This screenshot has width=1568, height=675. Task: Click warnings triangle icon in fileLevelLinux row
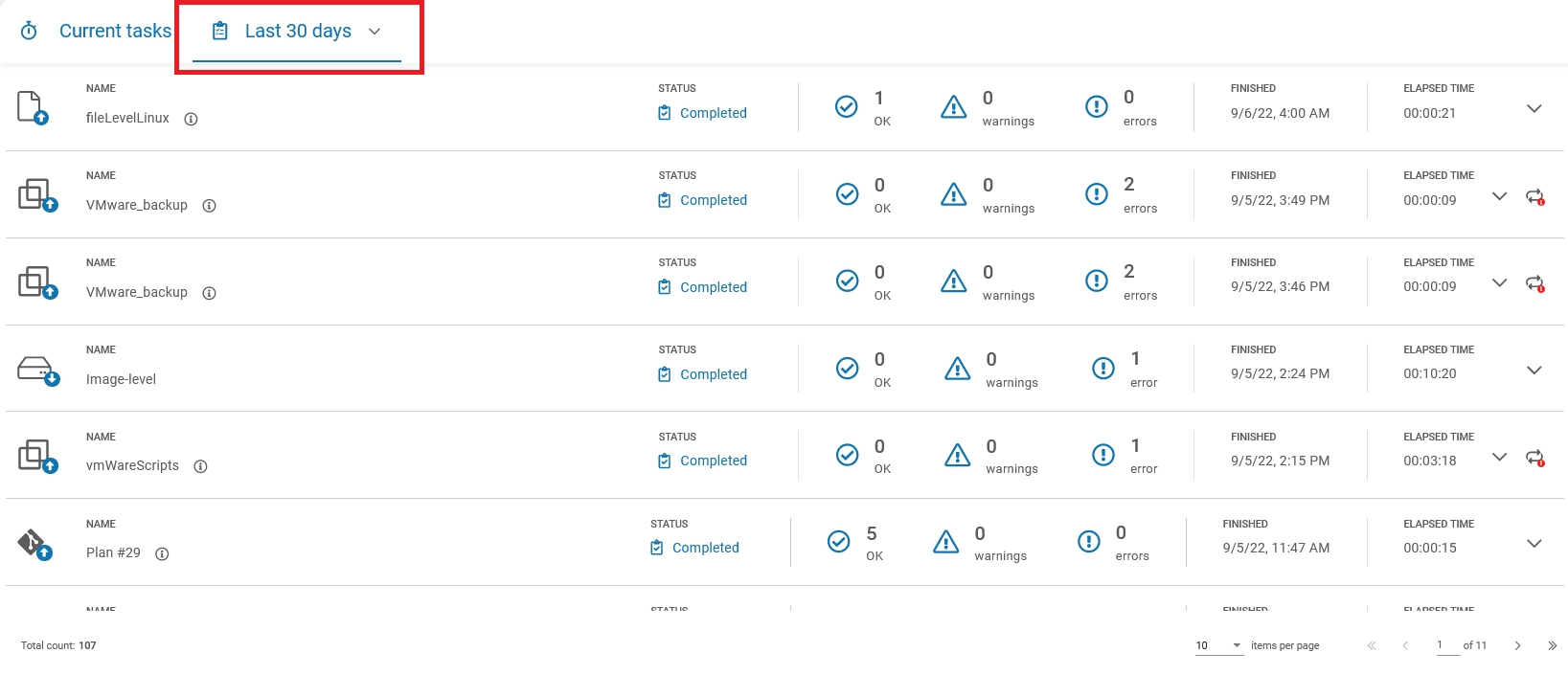tap(953, 107)
